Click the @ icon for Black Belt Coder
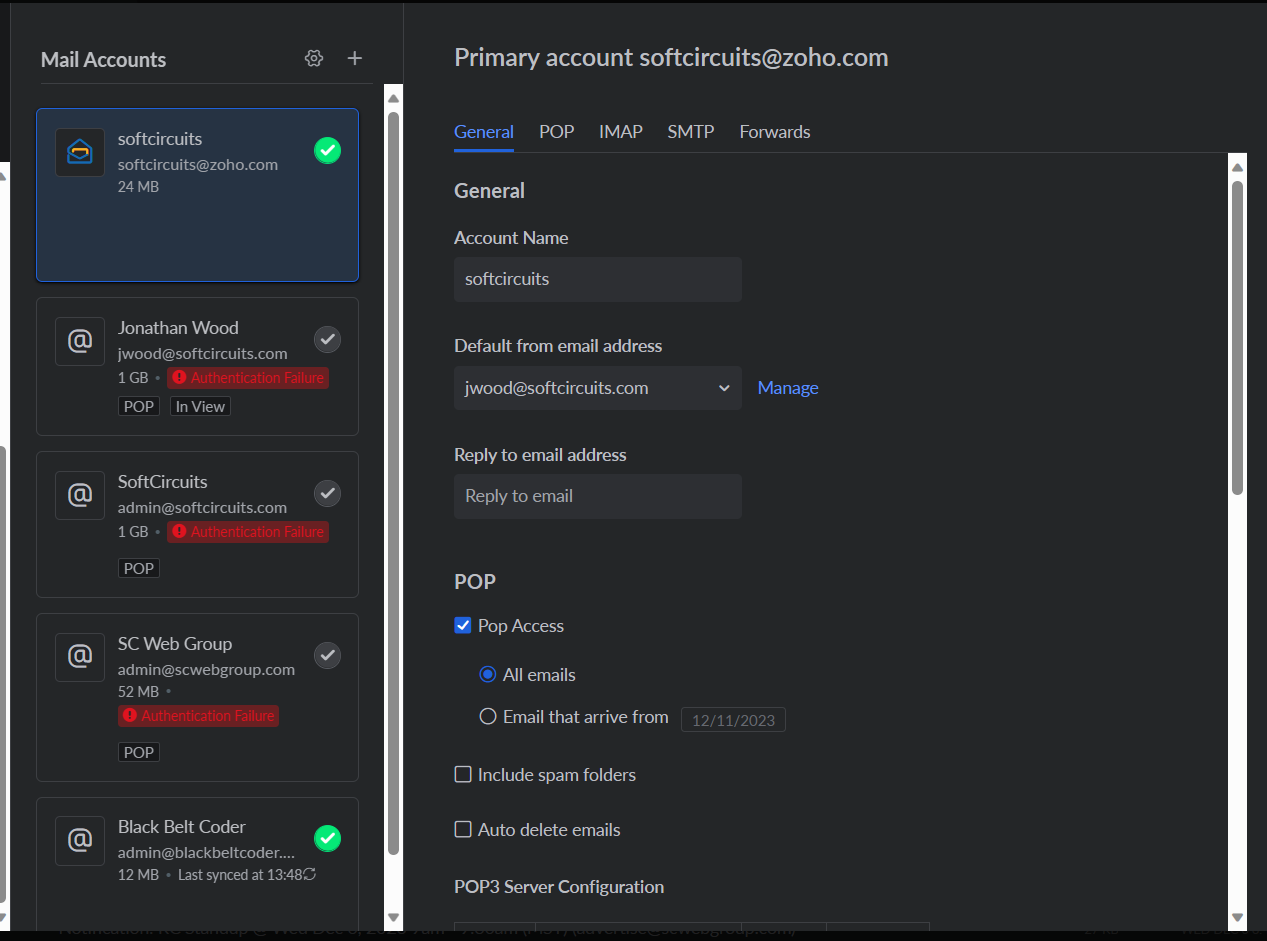 click(x=80, y=840)
